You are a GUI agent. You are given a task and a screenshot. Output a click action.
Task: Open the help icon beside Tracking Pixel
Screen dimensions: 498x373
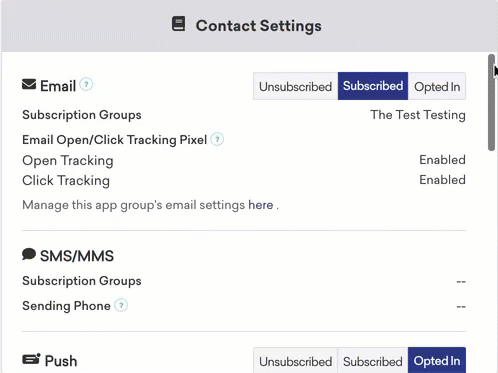click(217, 139)
